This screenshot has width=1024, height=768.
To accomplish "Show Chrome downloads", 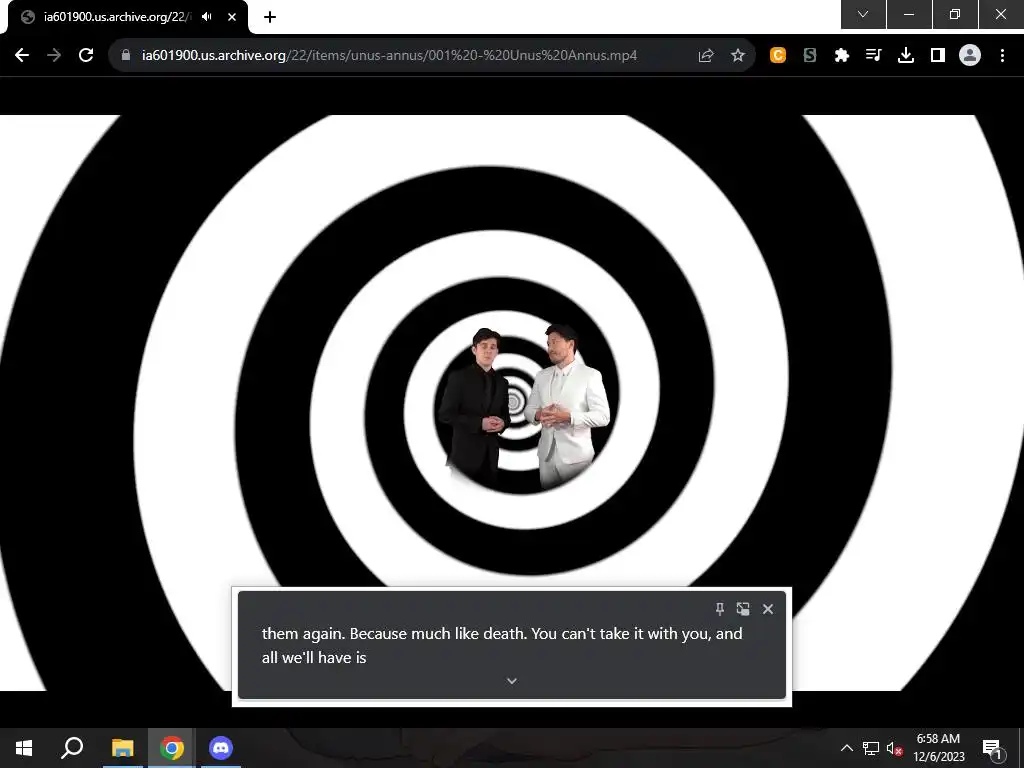I will coord(906,56).
